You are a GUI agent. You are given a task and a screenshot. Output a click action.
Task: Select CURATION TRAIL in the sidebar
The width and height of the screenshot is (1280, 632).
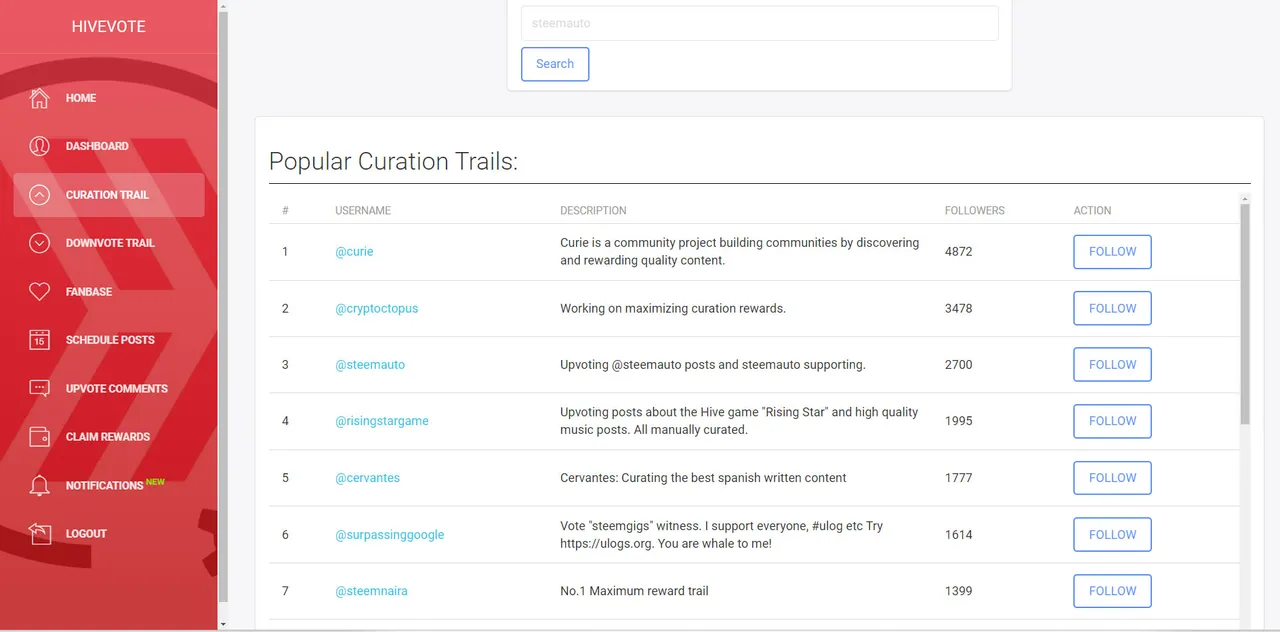109,195
